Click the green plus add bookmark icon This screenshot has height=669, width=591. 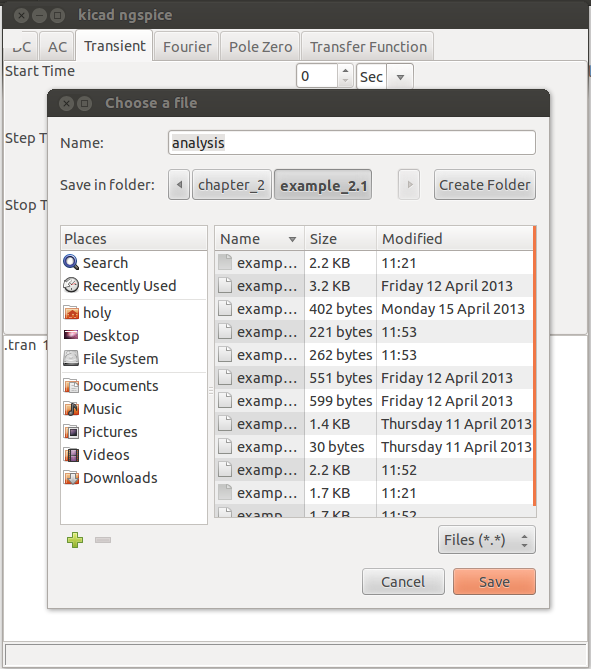pos(75,540)
